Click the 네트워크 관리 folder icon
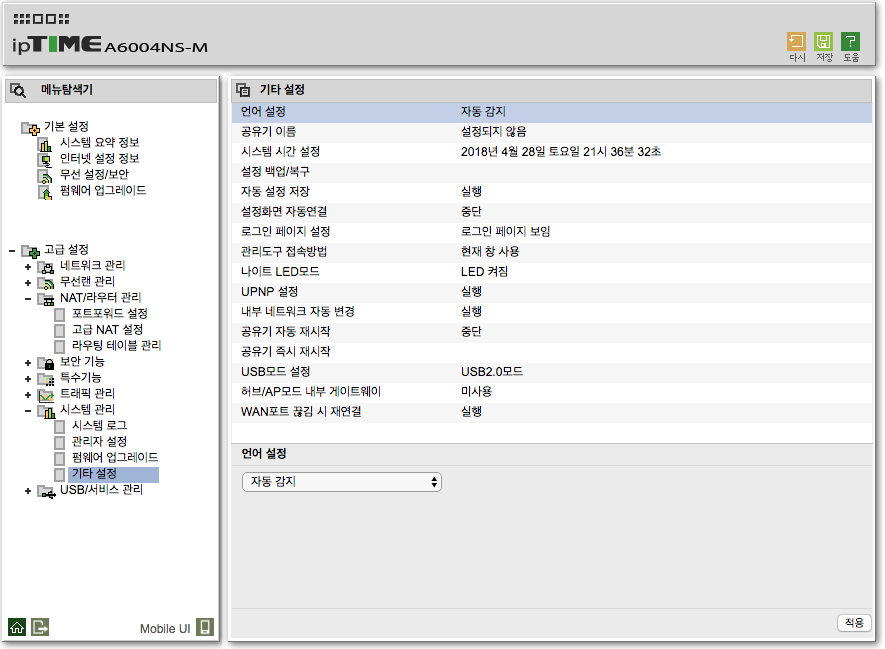This screenshot has height=649, width=885. tap(45, 267)
